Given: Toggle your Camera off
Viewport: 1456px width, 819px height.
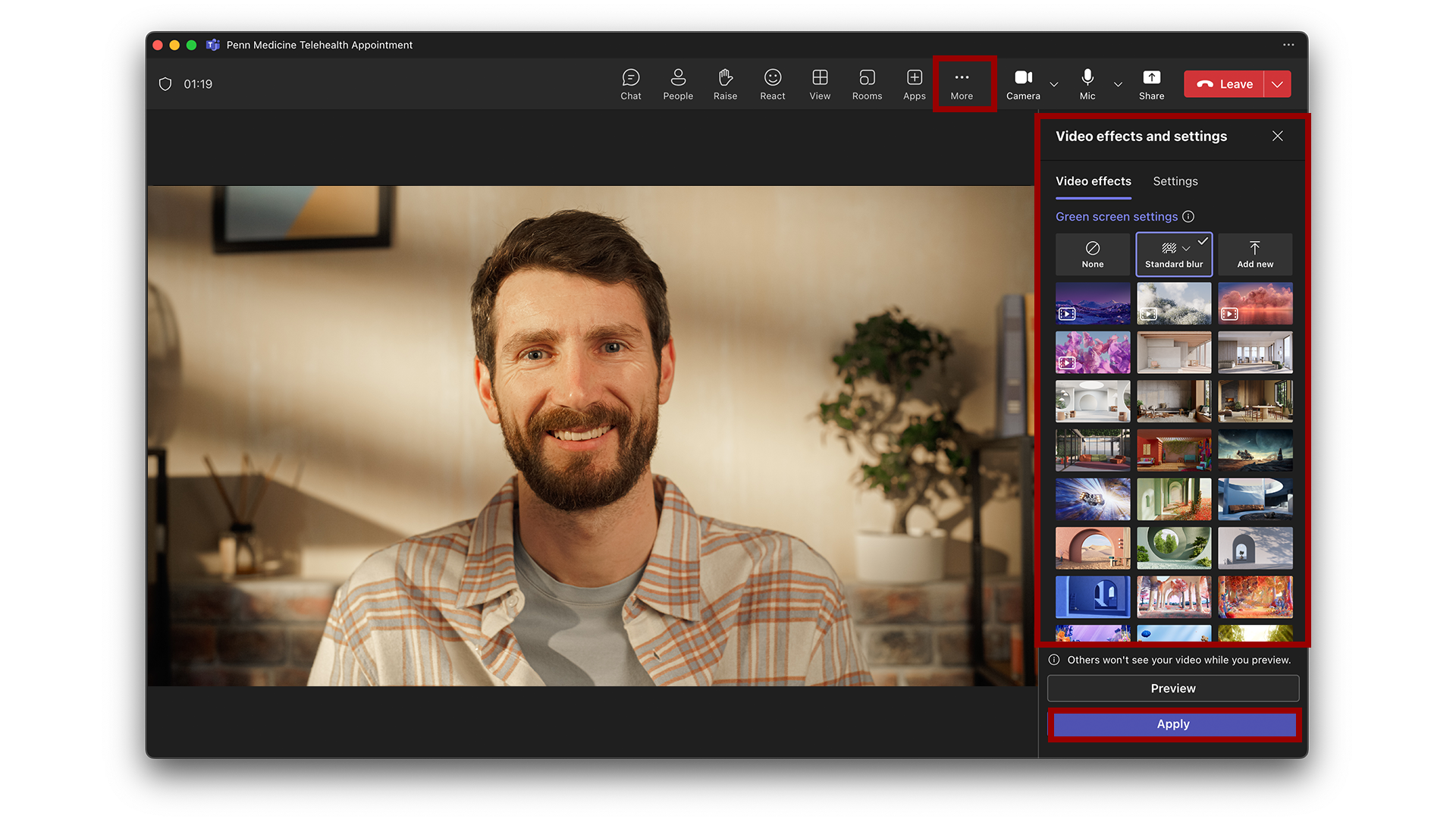Looking at the screenshot, I should coord(1022,83).
